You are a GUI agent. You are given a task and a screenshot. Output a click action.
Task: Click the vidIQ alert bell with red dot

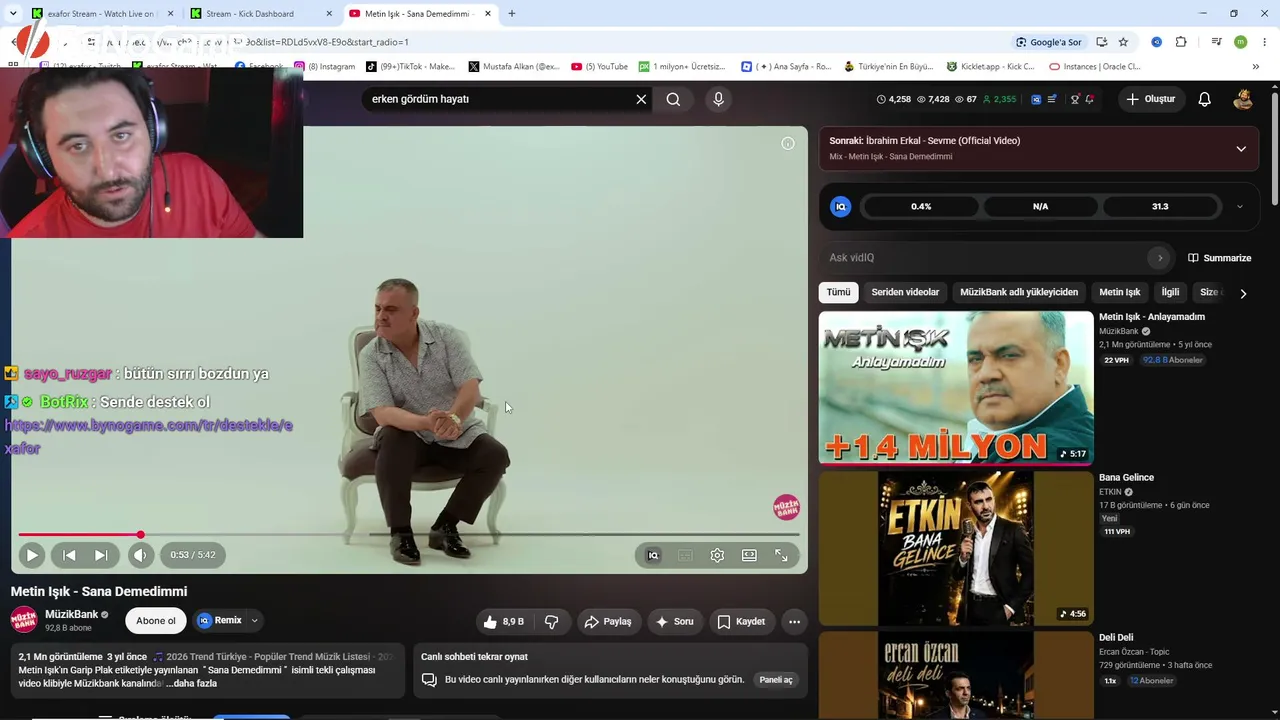point(1089,99)
